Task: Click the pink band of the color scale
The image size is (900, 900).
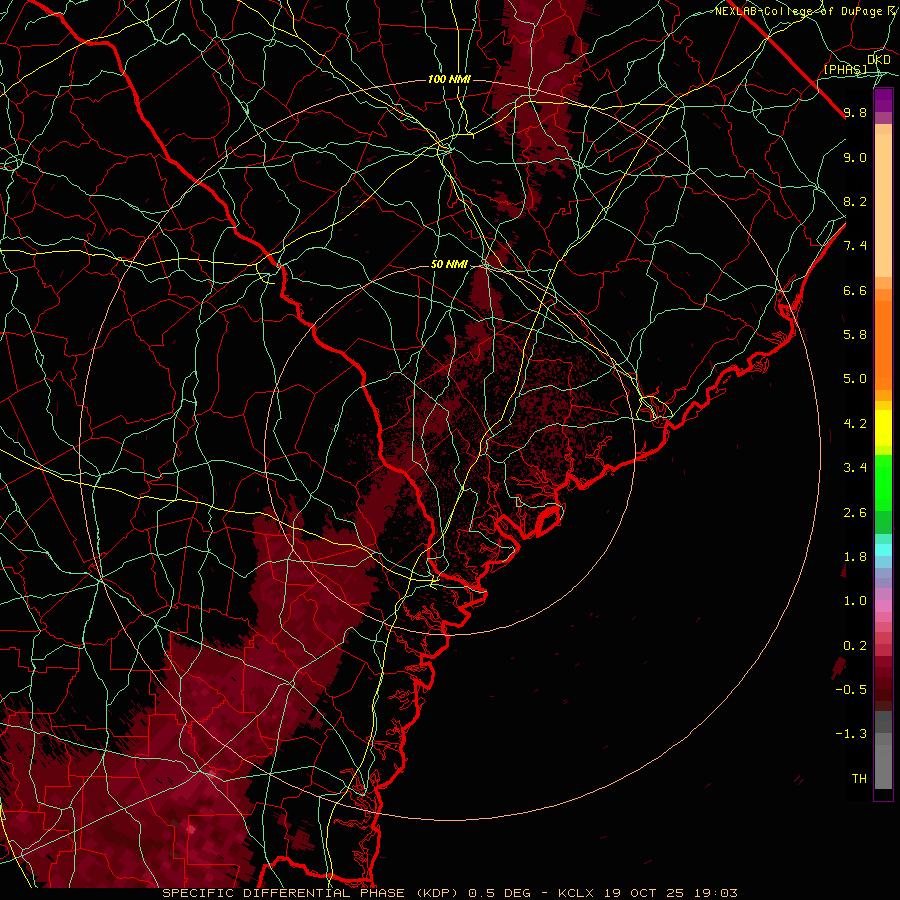Action: (x=883, y=606)
